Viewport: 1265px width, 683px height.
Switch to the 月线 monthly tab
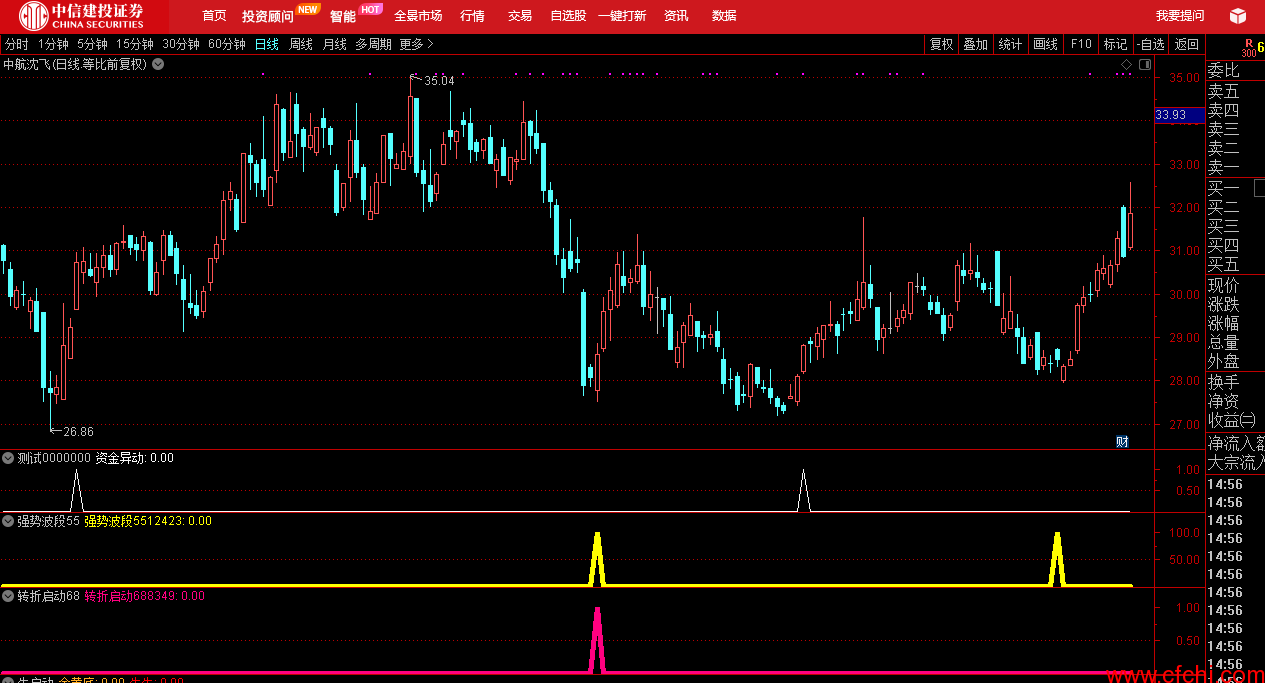point(334,44)
